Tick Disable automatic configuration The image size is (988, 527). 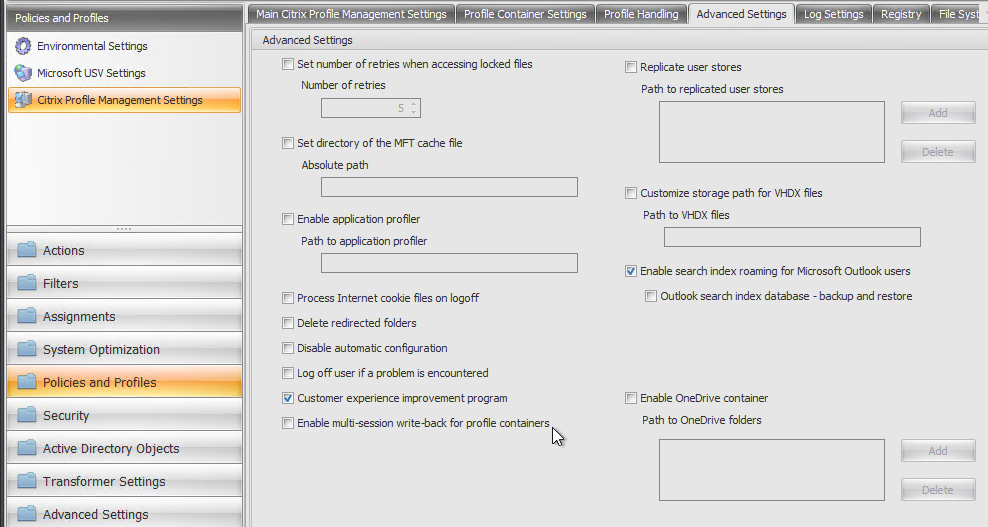click(288, 348)
